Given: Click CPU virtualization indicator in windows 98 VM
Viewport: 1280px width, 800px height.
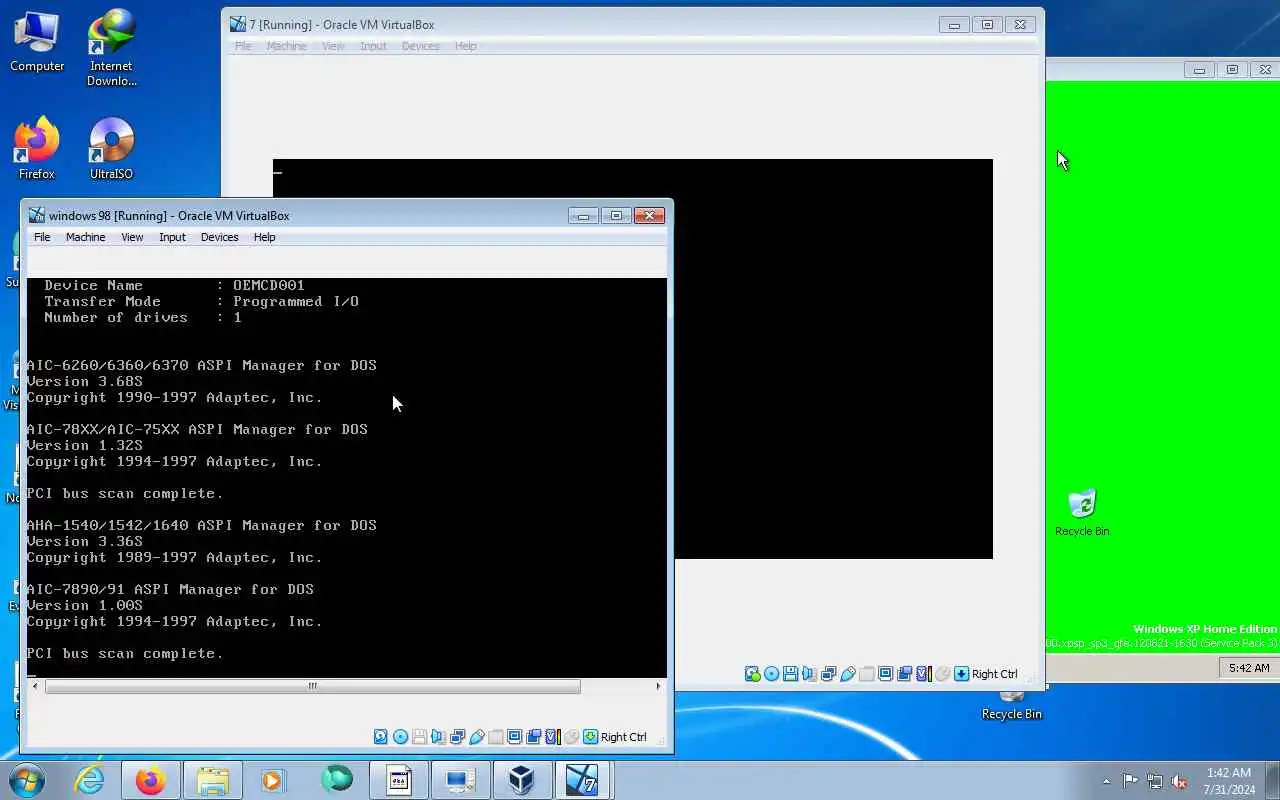Looking at the screenshot, I should pos(553,737).
